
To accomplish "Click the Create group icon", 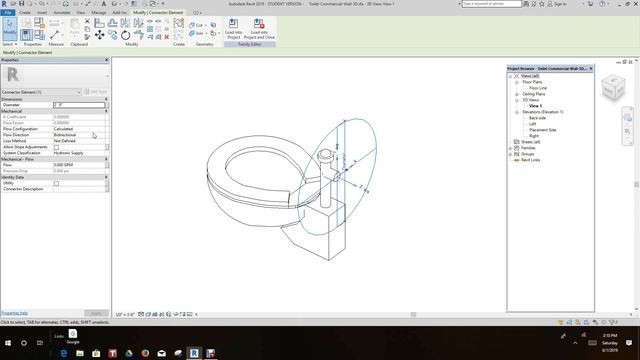I will click(179, 23).
